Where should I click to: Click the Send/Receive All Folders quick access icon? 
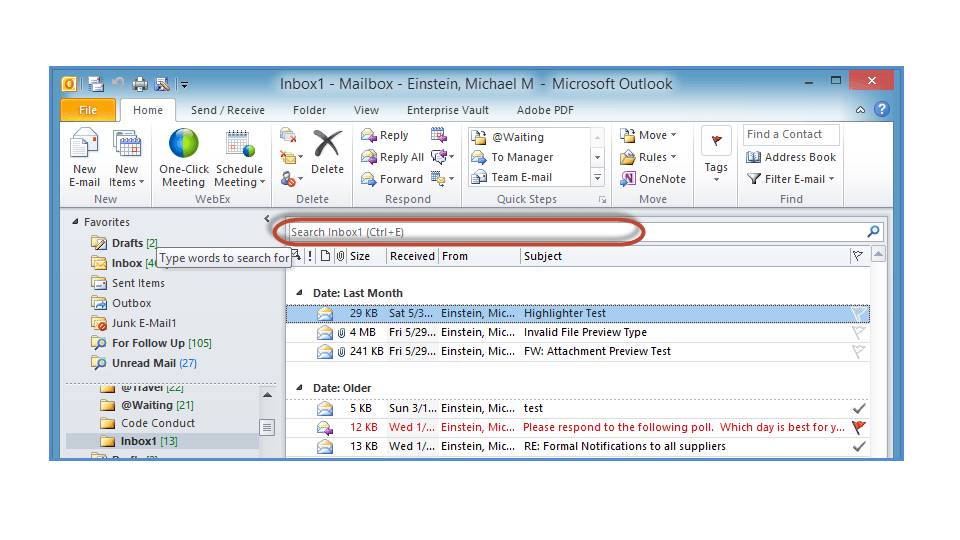click(96, 84)
